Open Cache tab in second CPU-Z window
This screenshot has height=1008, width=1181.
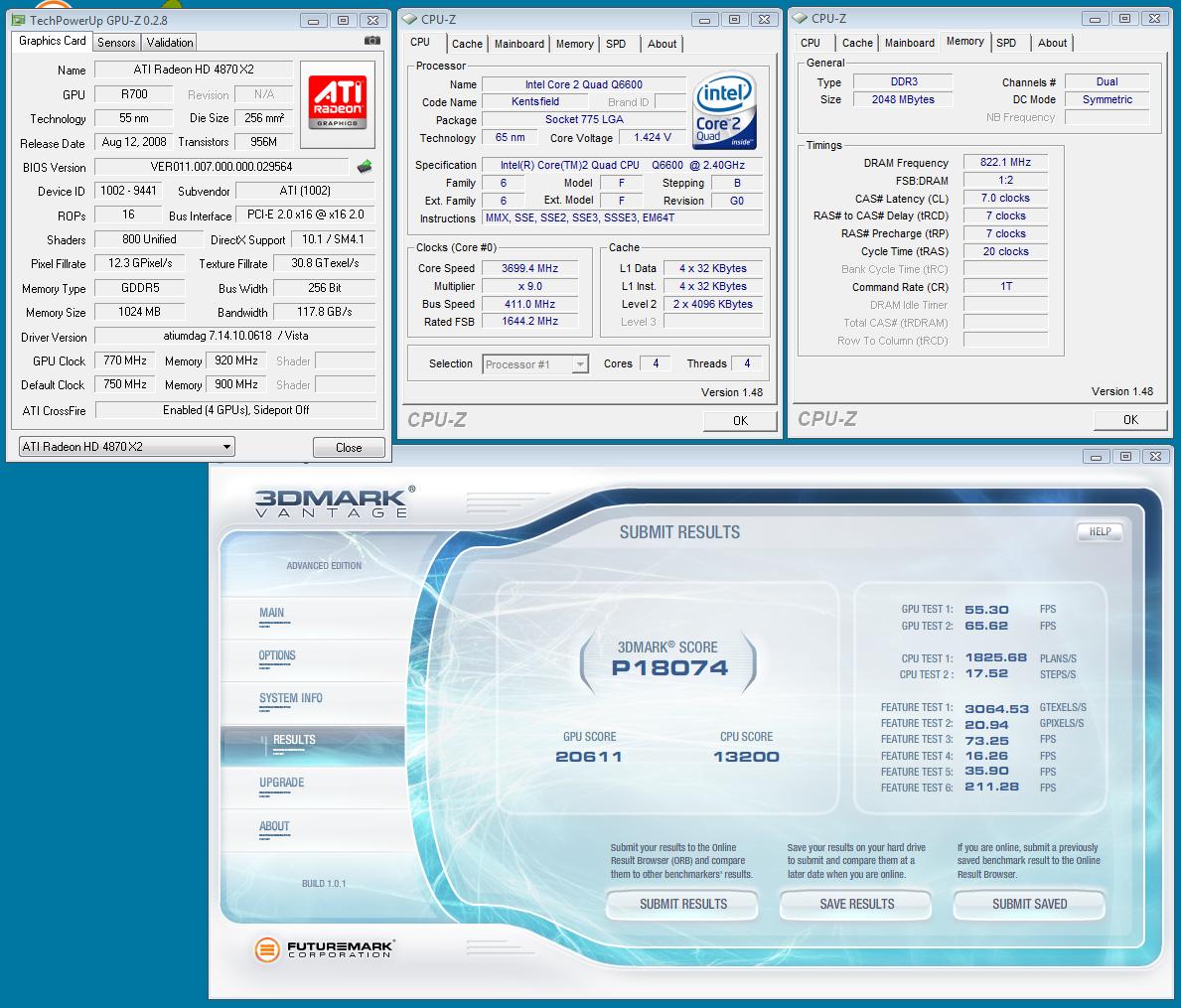point(857,43)
